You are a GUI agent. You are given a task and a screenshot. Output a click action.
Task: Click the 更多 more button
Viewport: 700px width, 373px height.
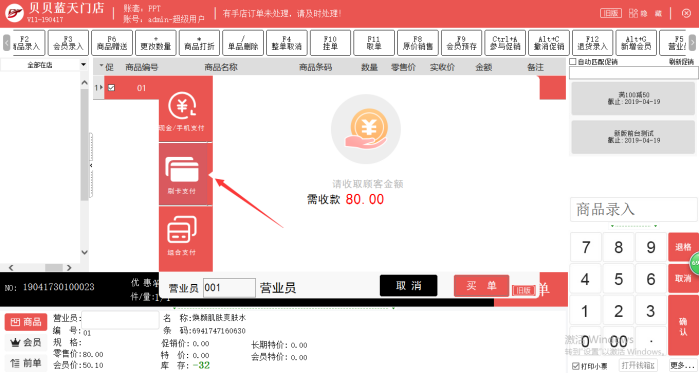683,365
